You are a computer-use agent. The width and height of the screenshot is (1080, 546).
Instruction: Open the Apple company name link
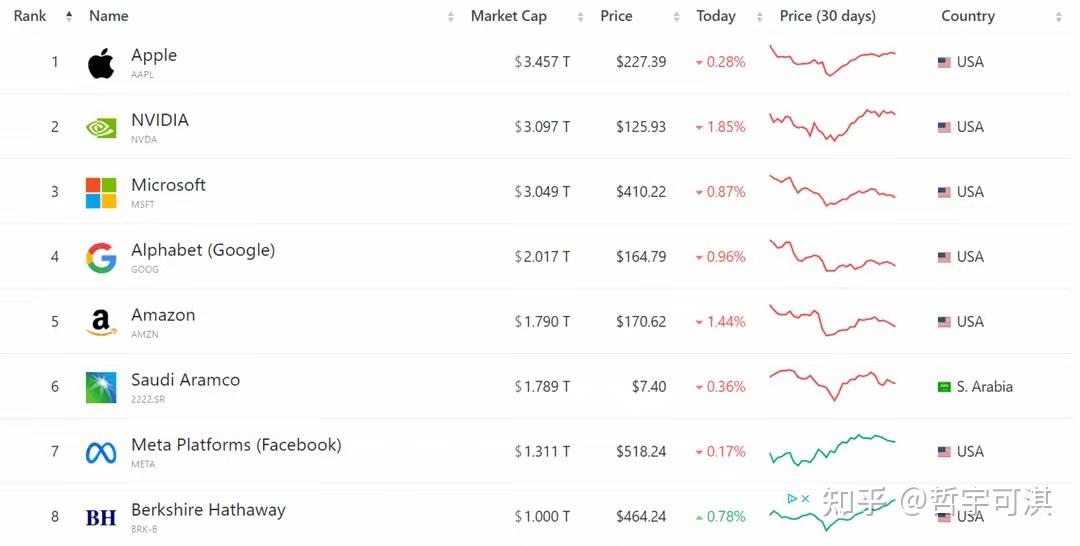tap(154, 56)
